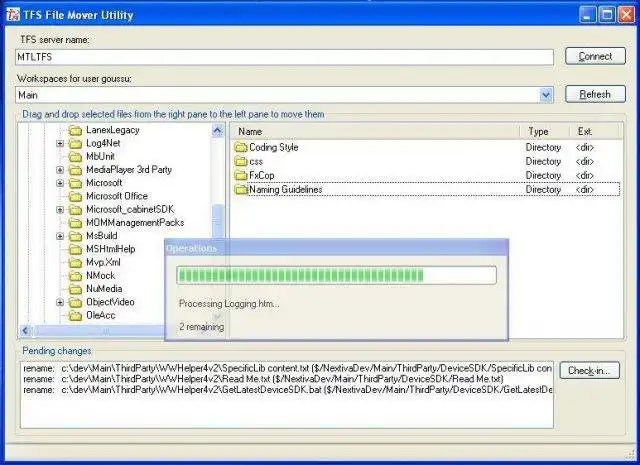Select the Coding Style directory row
Viewport: 640px width, 465px height.
(427, 147)
